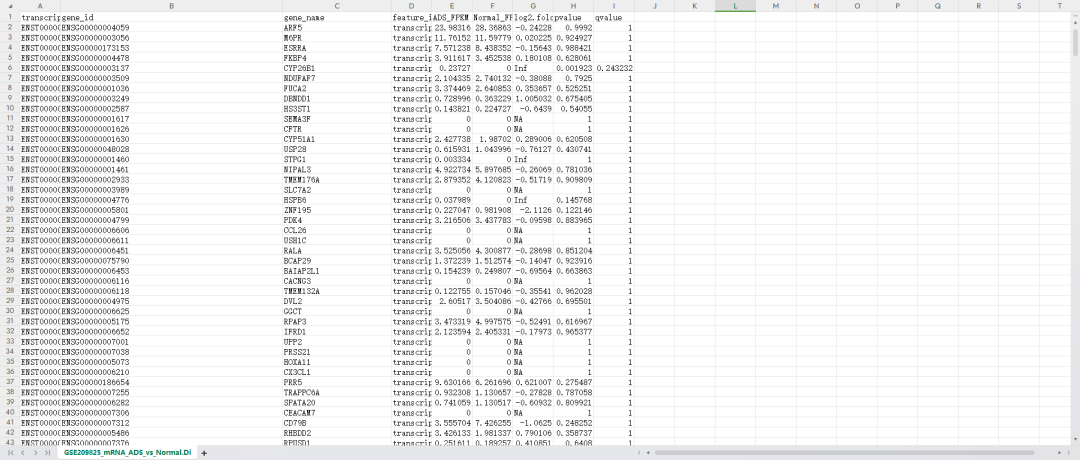Viewport: 1080px width, 460px height.
Task: Select cell with gene name ARF5
Action: pos(336,28)
